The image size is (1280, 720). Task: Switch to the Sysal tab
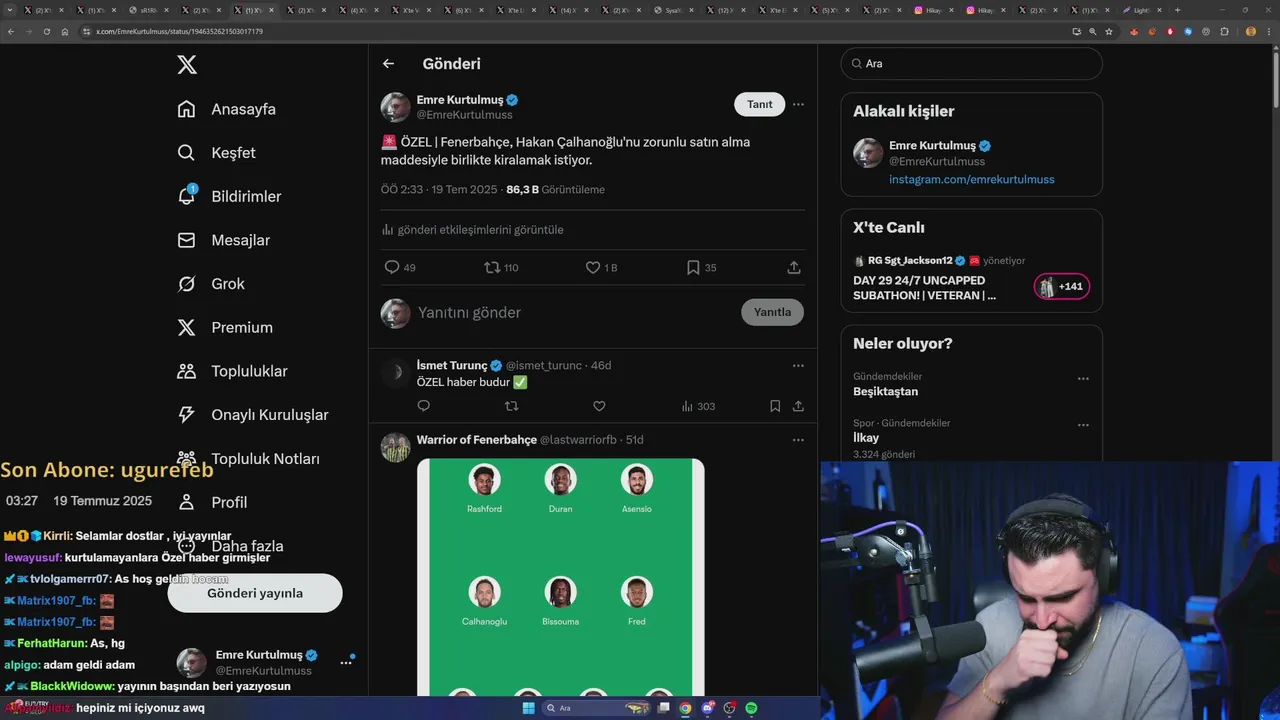tap(677, 10)
